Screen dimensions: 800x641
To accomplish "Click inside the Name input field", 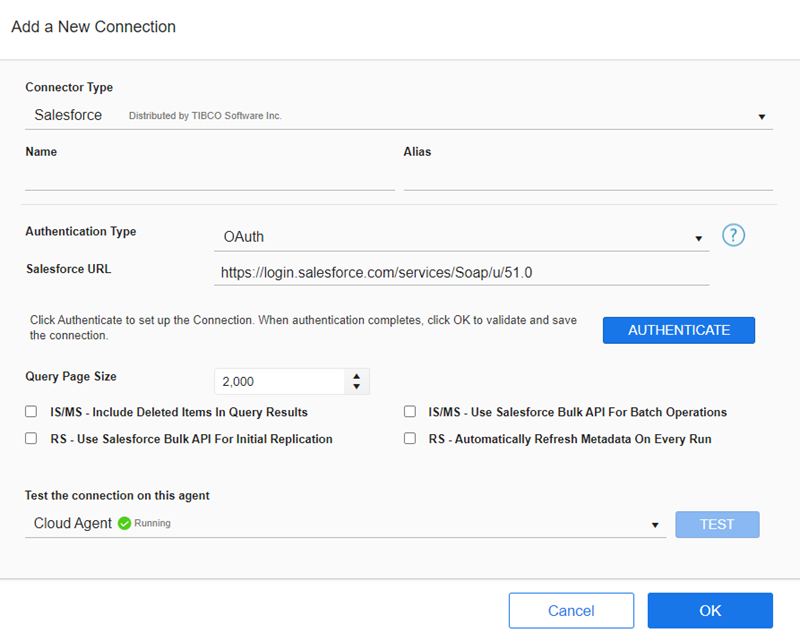I will pyautogui.click(x=200, y=180).
